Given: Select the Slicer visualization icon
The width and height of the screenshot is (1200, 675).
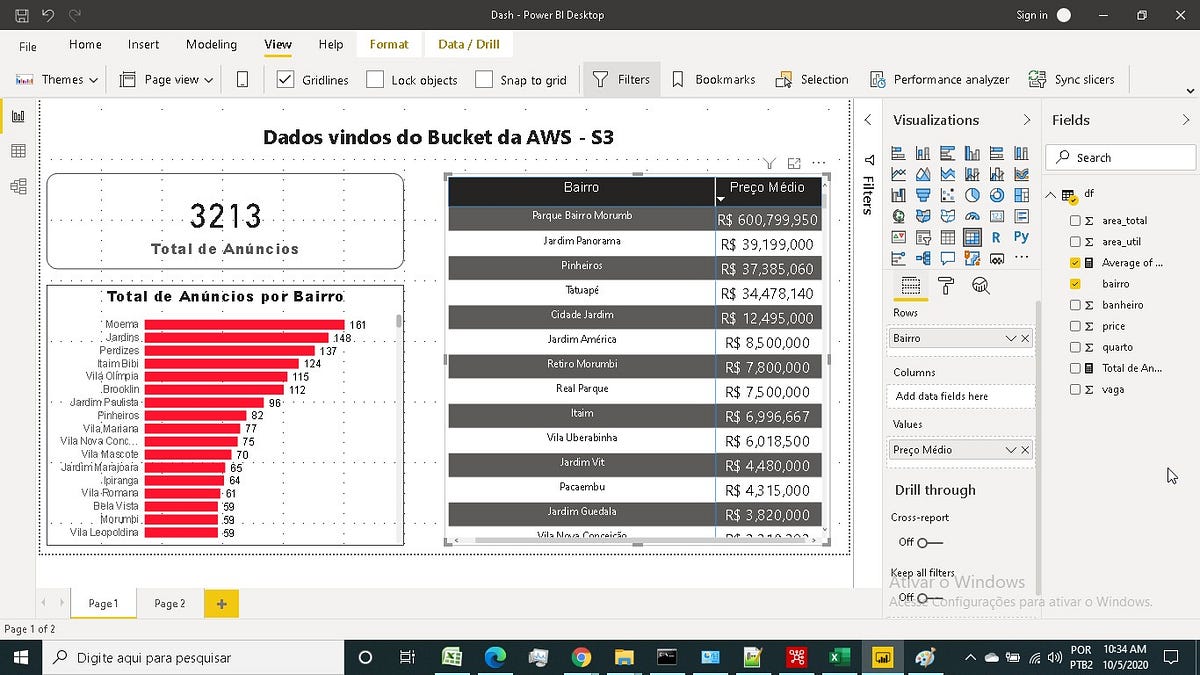Looking at the screenshot, I should click(x=922, y=236).
